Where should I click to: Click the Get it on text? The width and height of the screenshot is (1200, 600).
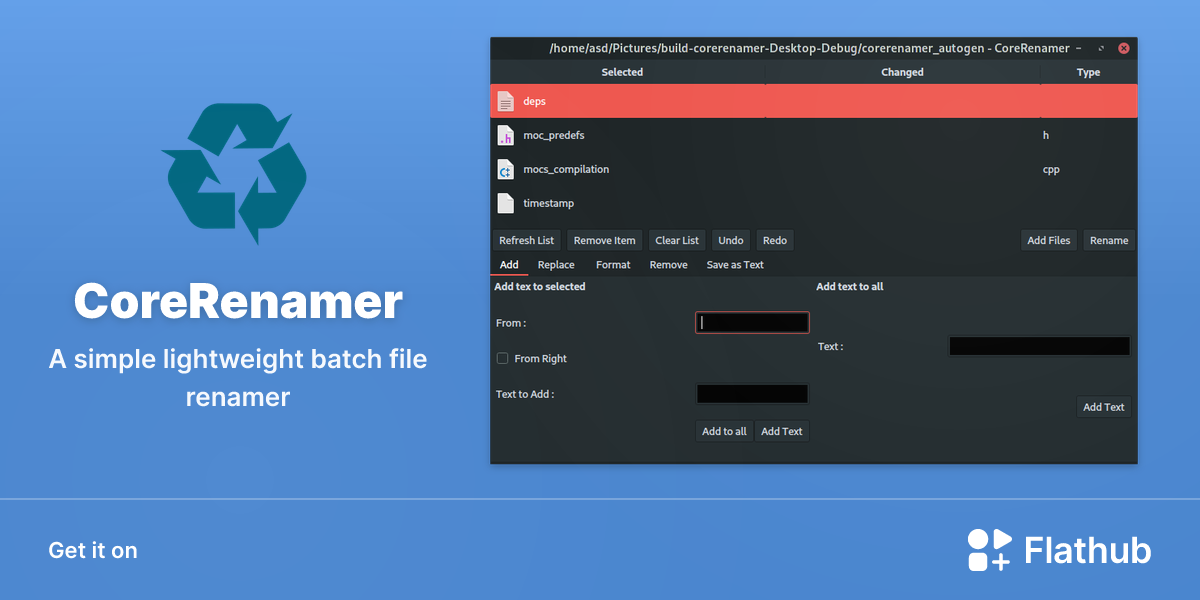[93, 550]
